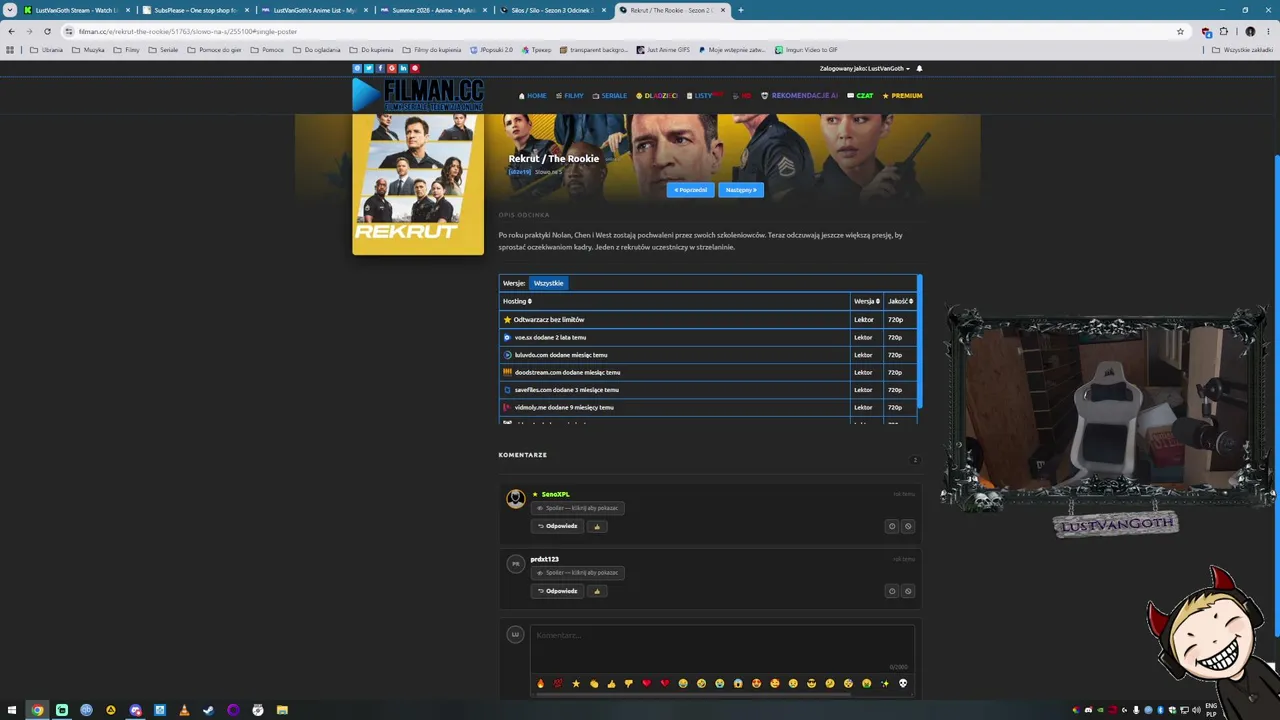Image resolution: width=1280 pixels, height=720 pixels.
Task: Click the voe.sx hosting icon
Action: [507, 338]
